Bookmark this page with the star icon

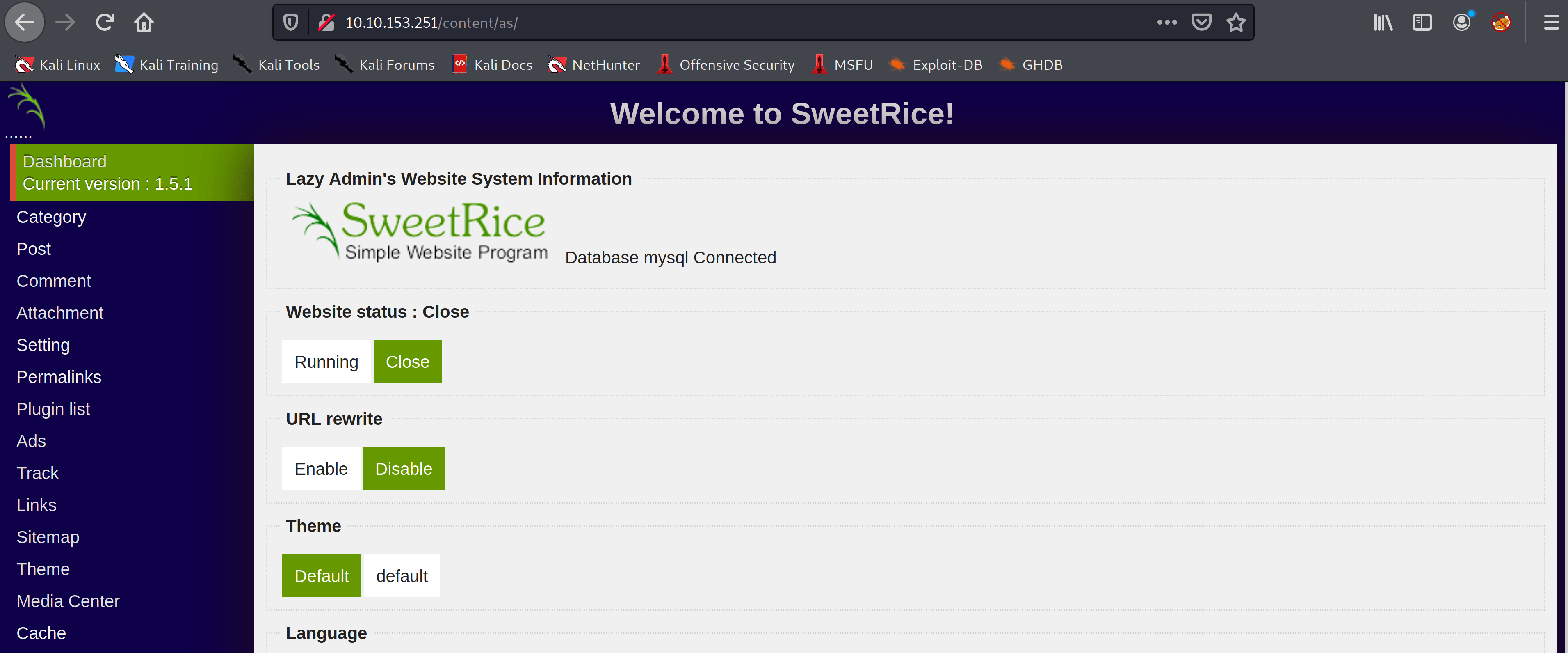point(1236,23)
